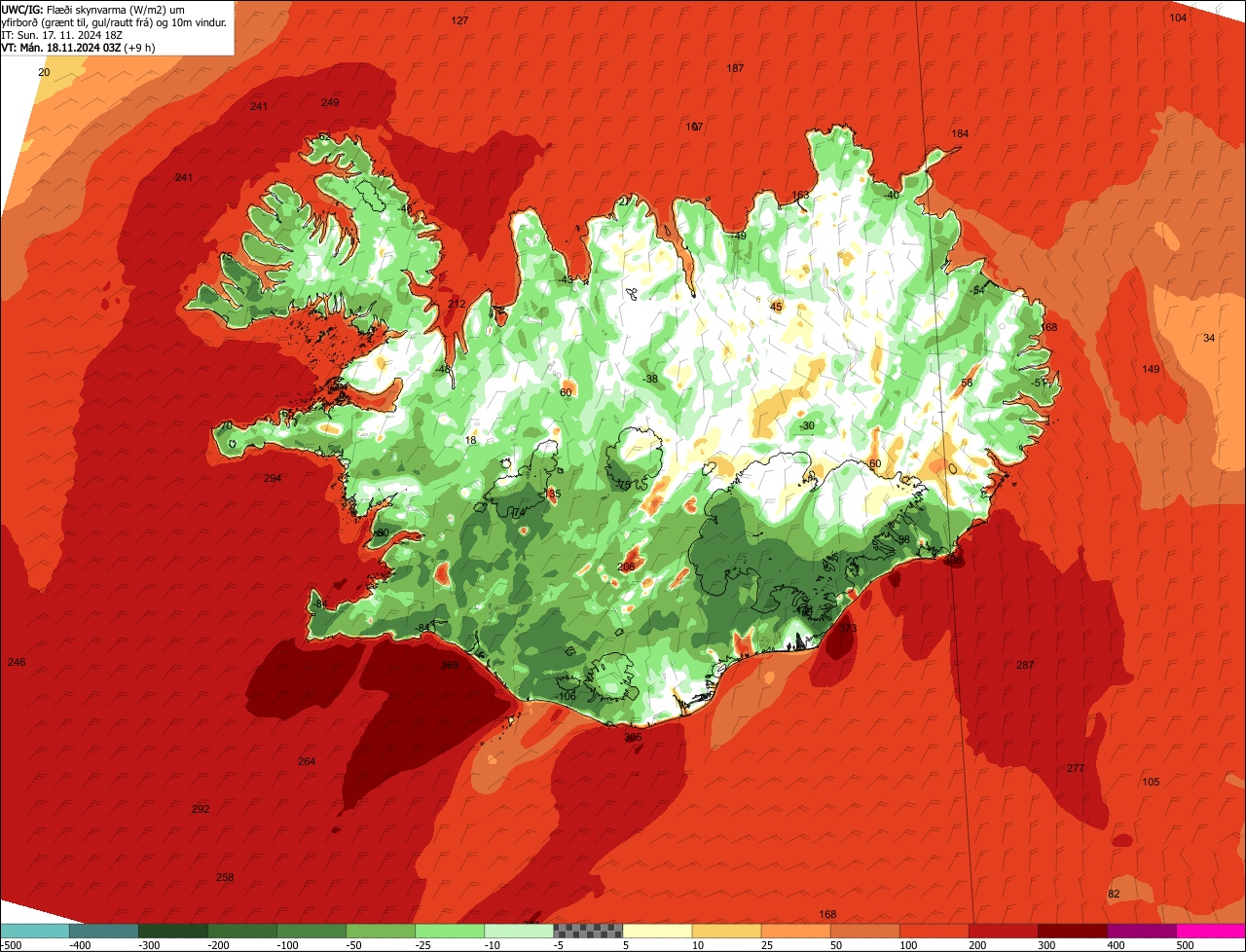Click the flux value 149 east of Iceland
The width and height of the screenshot is (1246, 952).
pos(1151,369)
